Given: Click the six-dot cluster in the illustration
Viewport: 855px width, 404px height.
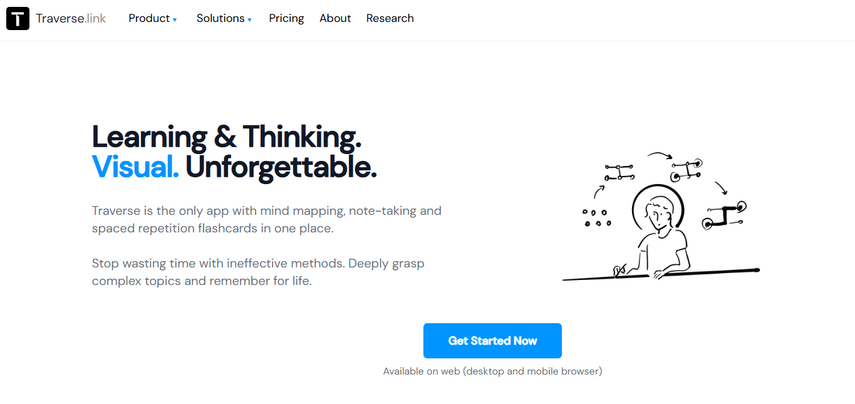Looking at the screenshot, I should click(x=597, y=217).
